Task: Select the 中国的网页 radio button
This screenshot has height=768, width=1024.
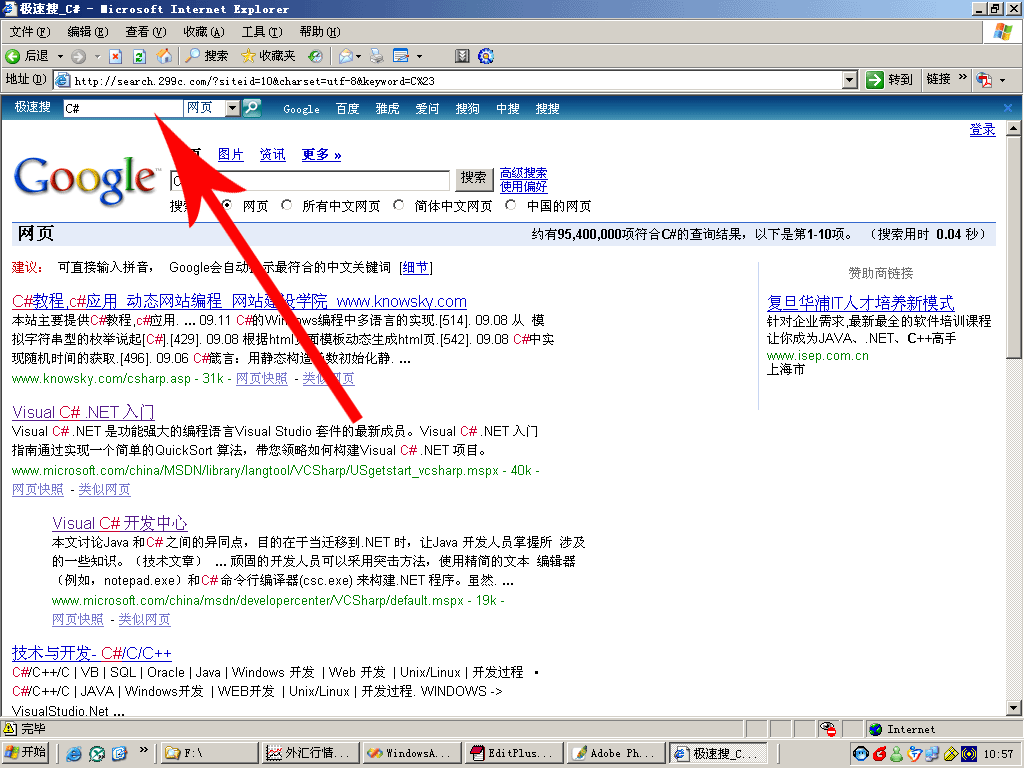Action: pyautogui.click(x=511, y=205)
